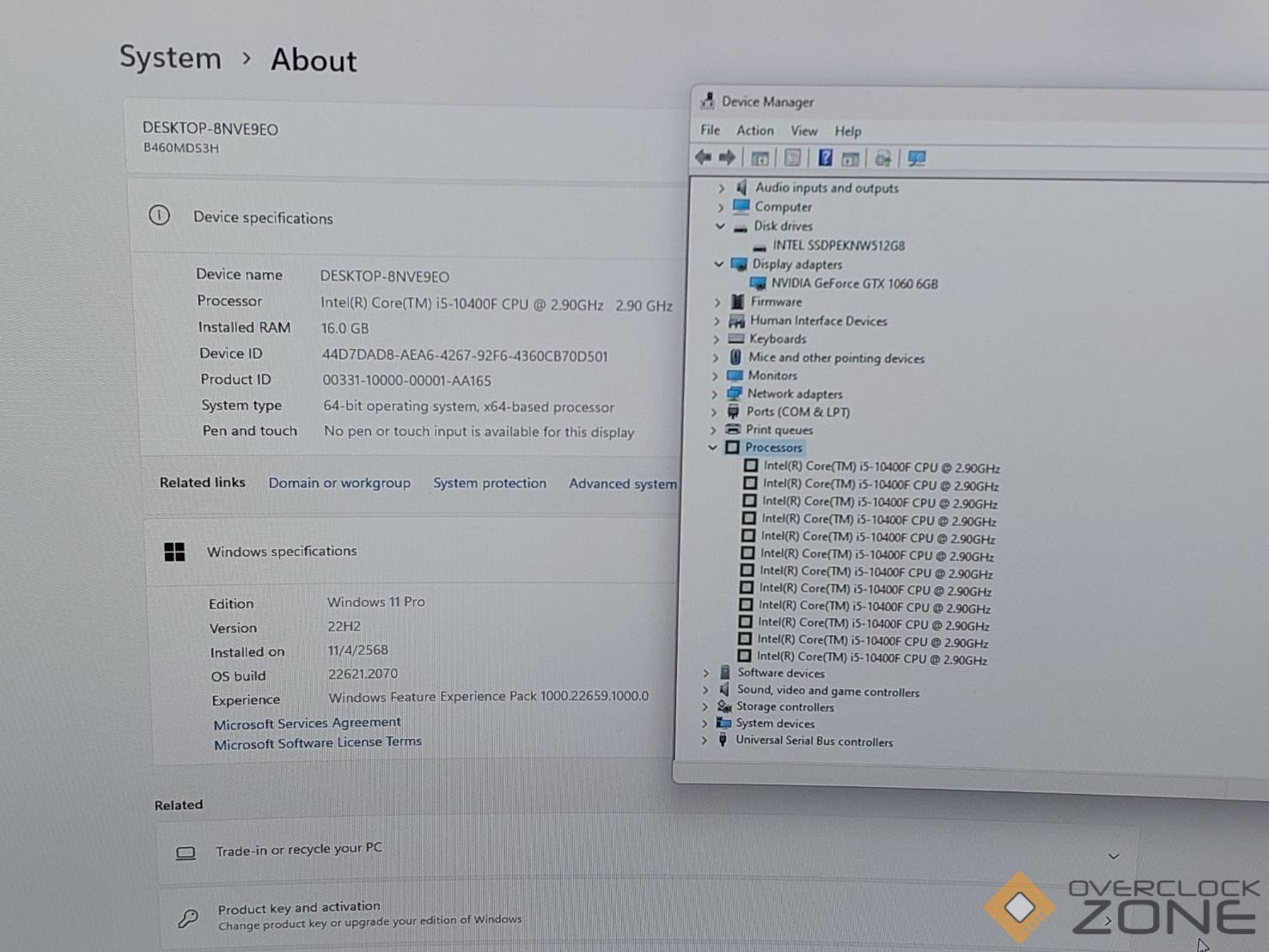Click the Windows Feature Experience Pack text

pos(489,696)
